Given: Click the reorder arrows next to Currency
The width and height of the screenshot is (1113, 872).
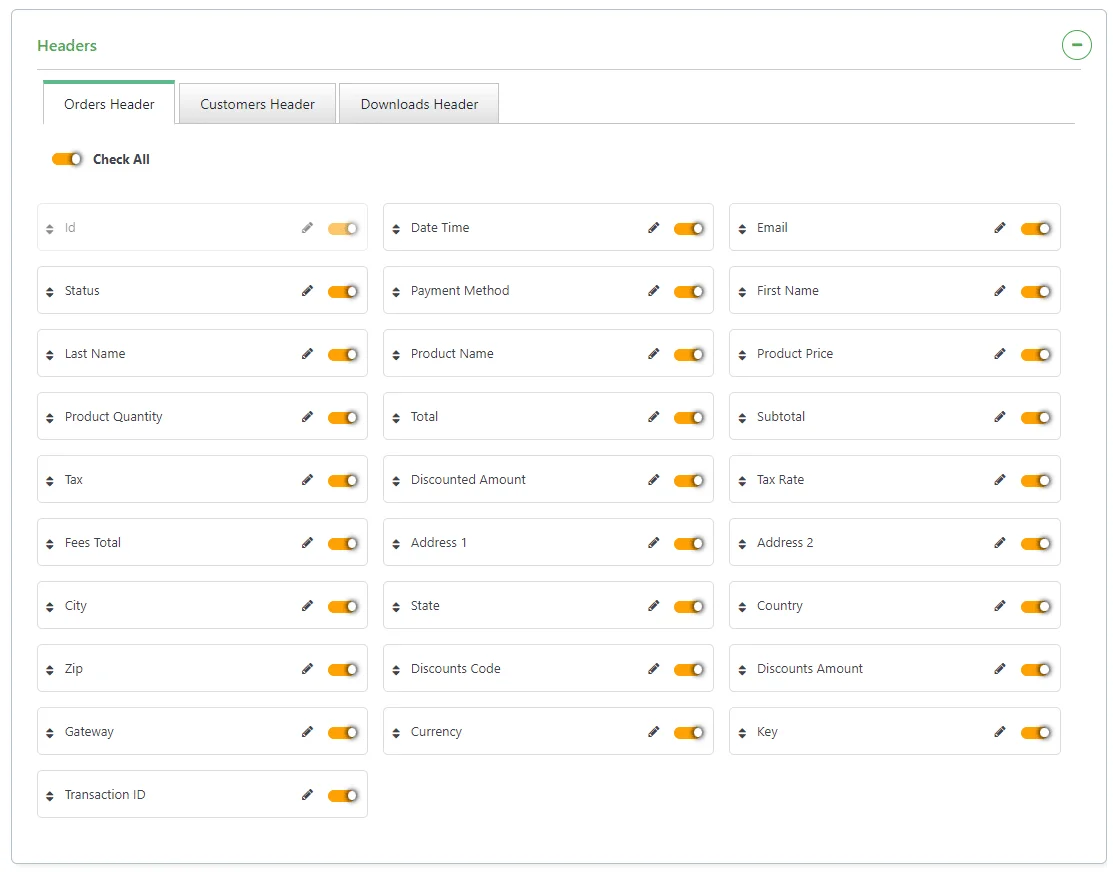Looking at the screenshot, I should click(x=396, y=733).
